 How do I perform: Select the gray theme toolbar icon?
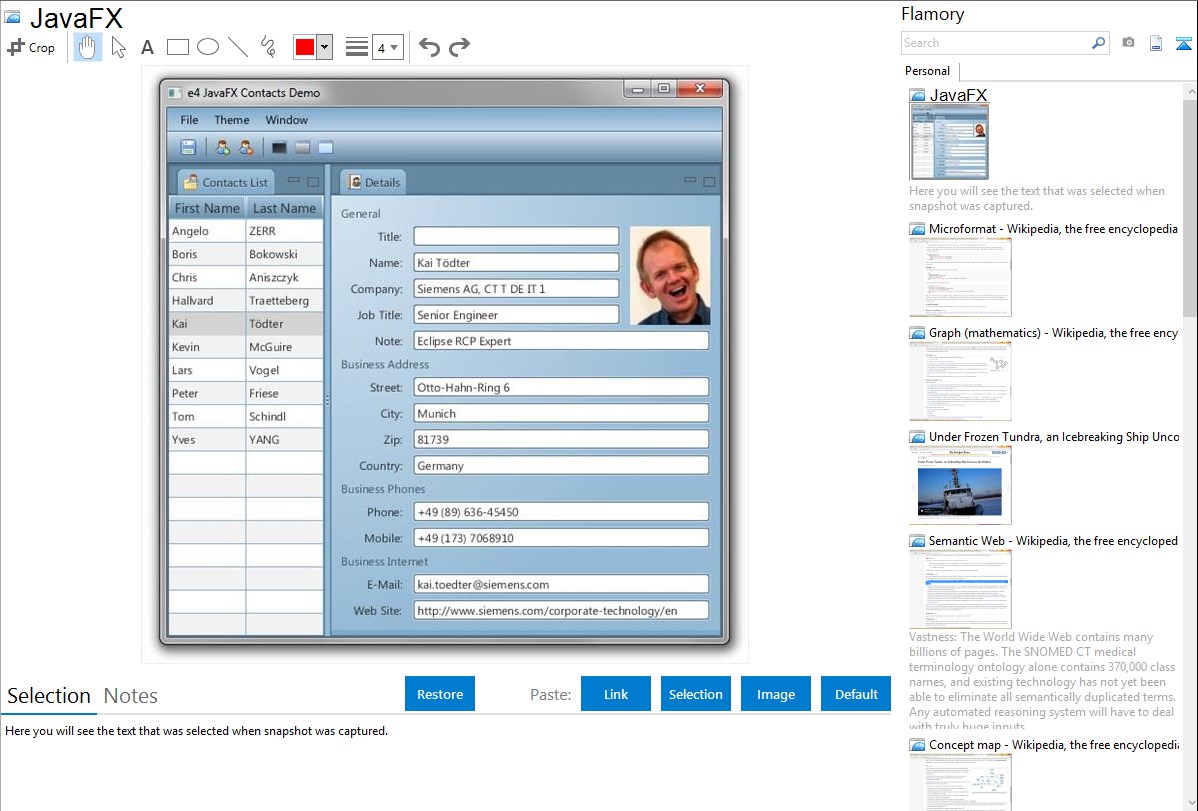tap(303, 148)
